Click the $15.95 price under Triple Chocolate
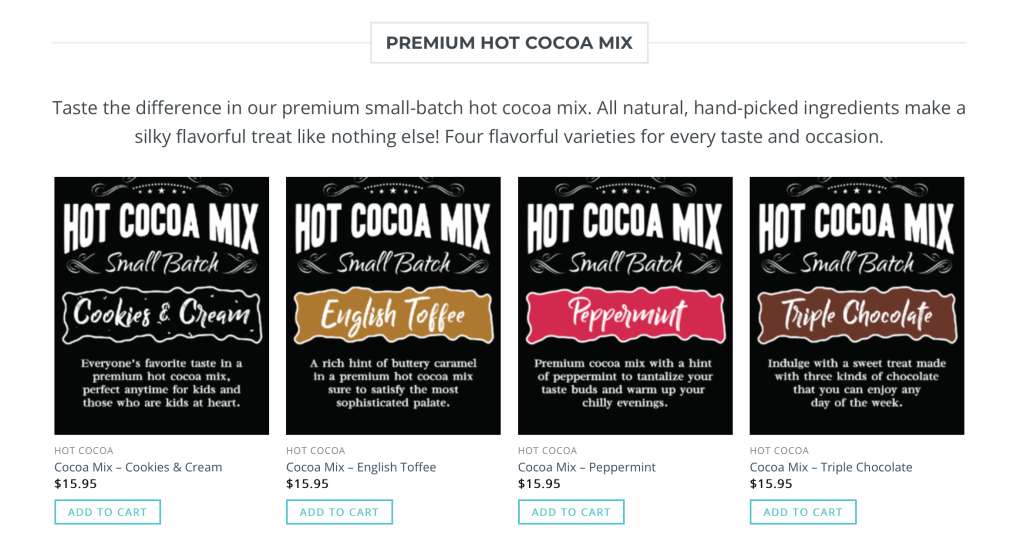Image resolution: width=1024 pixels, height=549 pixels. 771,484
